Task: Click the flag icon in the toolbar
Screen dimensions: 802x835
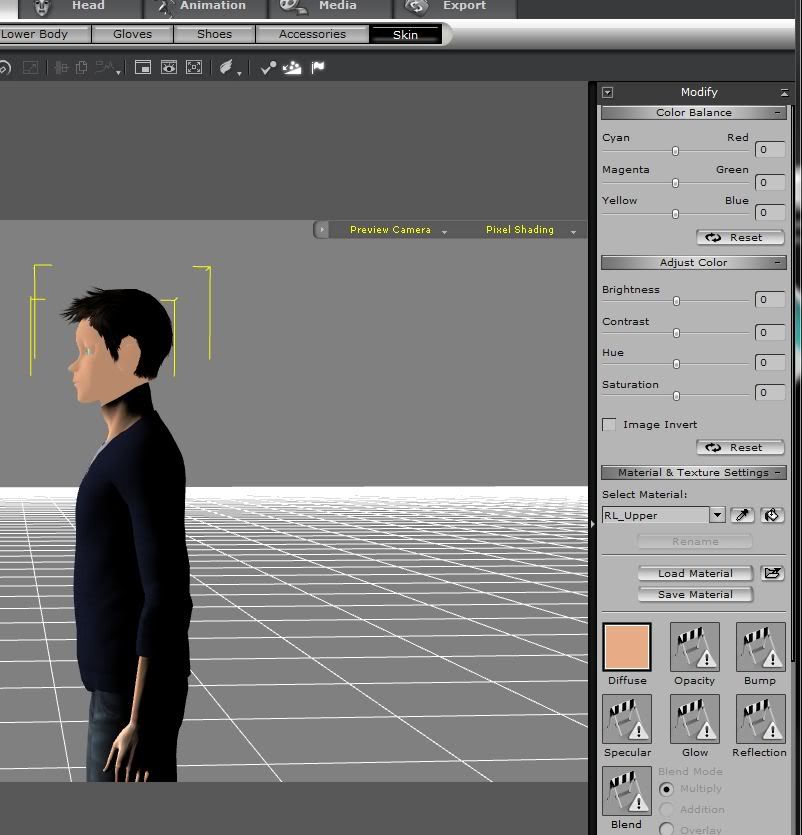Action: [x=318, y=67]
